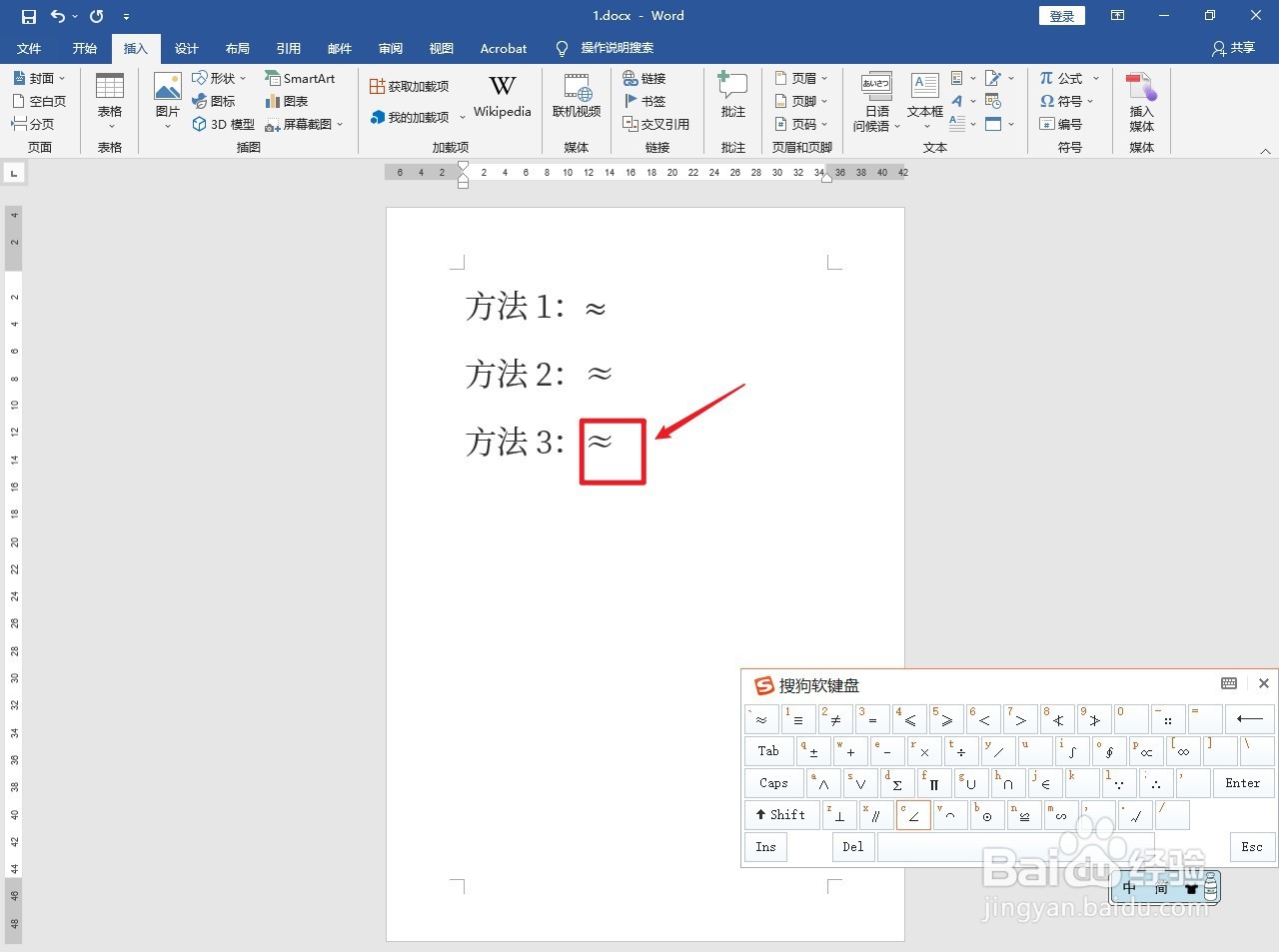The image size is (1279, 952).
Task: Toggle 中 Chinese input mode on Sogou bar
Action: point(1129,887)
